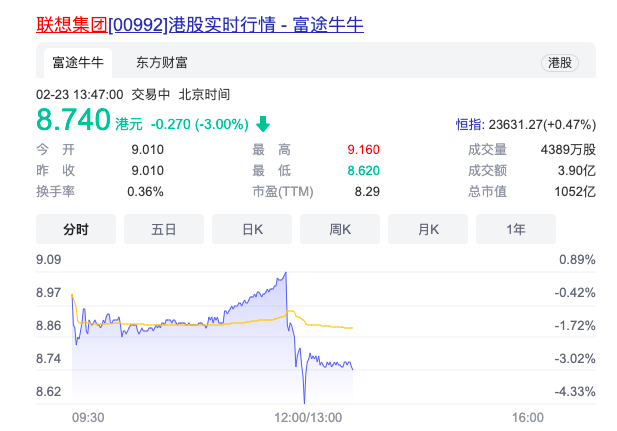Open the 联想集团[00992]港股实时行情 title link
This screenshot has height=431, width=617.
pos(200,24)
